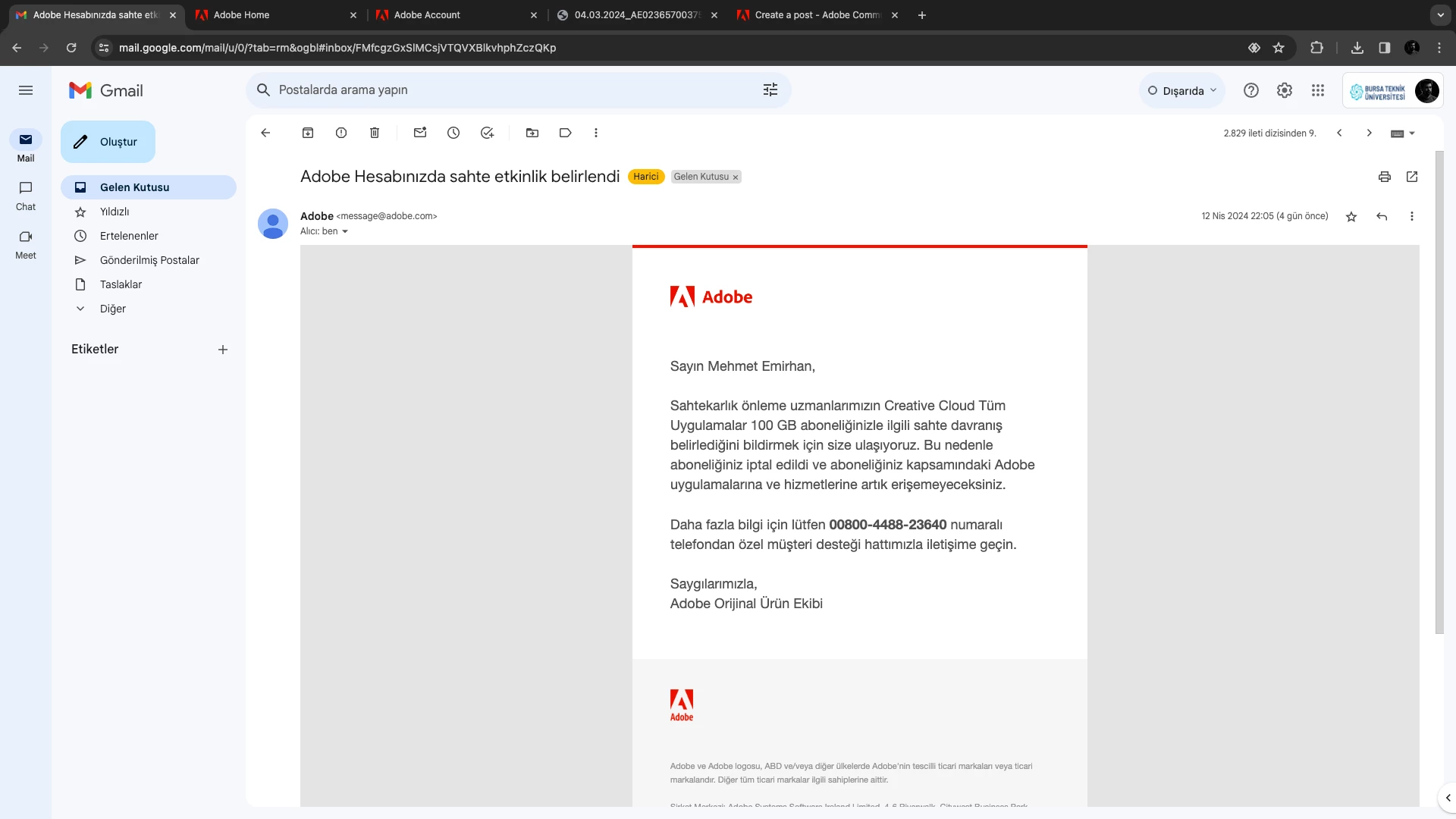Remove the Gelen Kutusu label

pyautogui.click(x=736, y=177)
